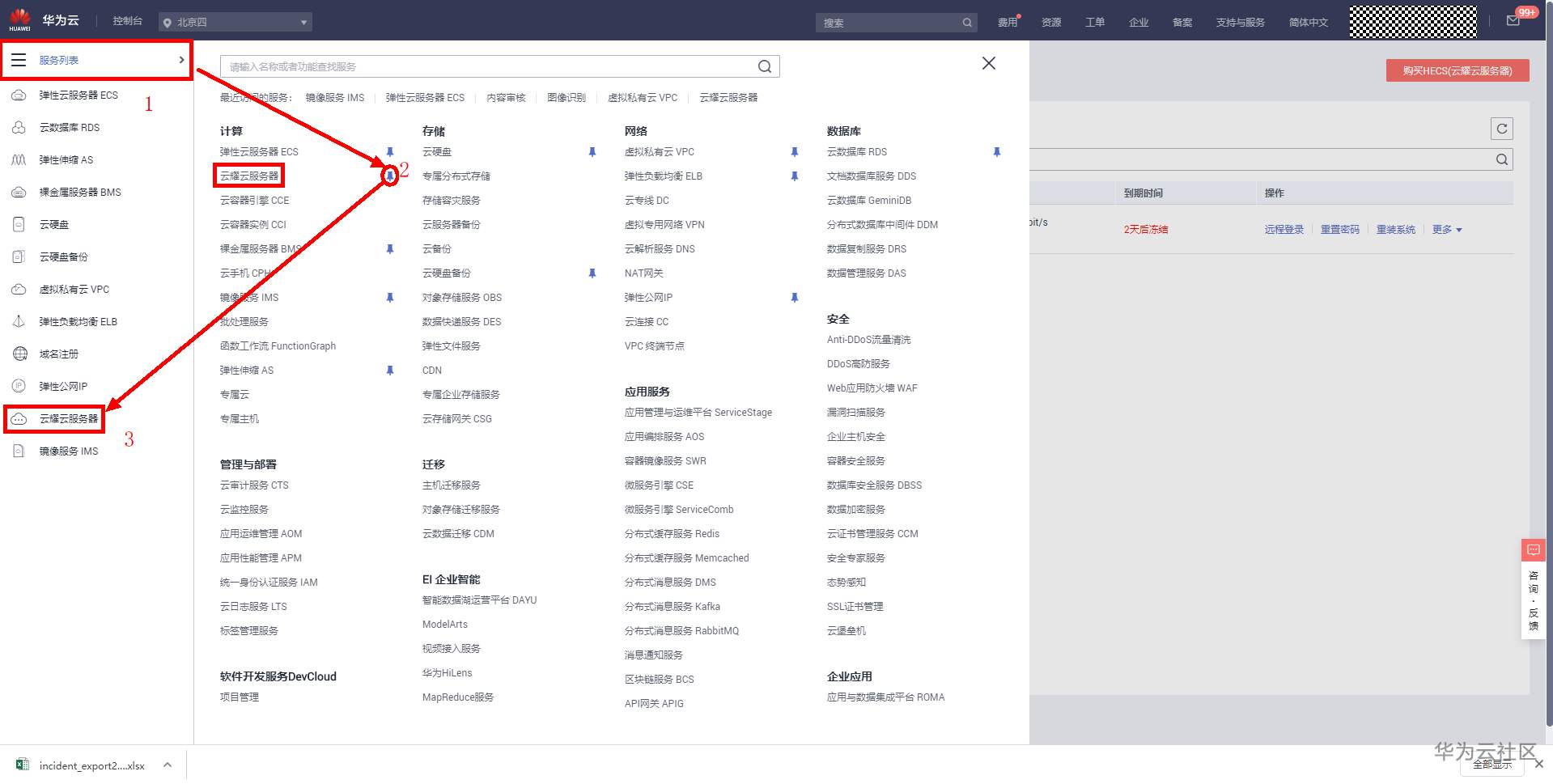Click the BMS bare metal sidebar icon
Viewport: 1553px width, 784px height.
coord(19,193)
